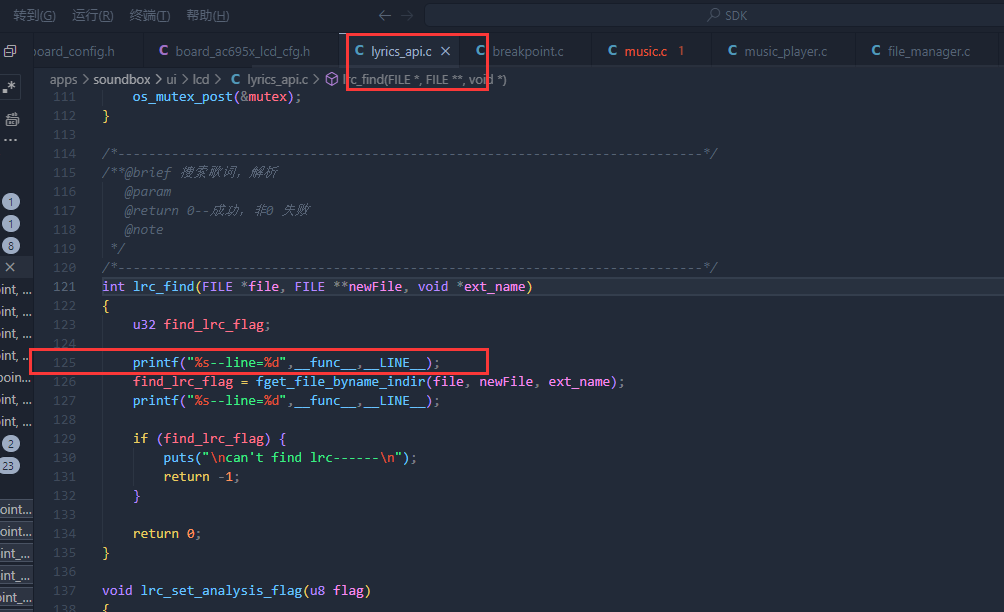Go forward with the right navigation arrow

407,15
